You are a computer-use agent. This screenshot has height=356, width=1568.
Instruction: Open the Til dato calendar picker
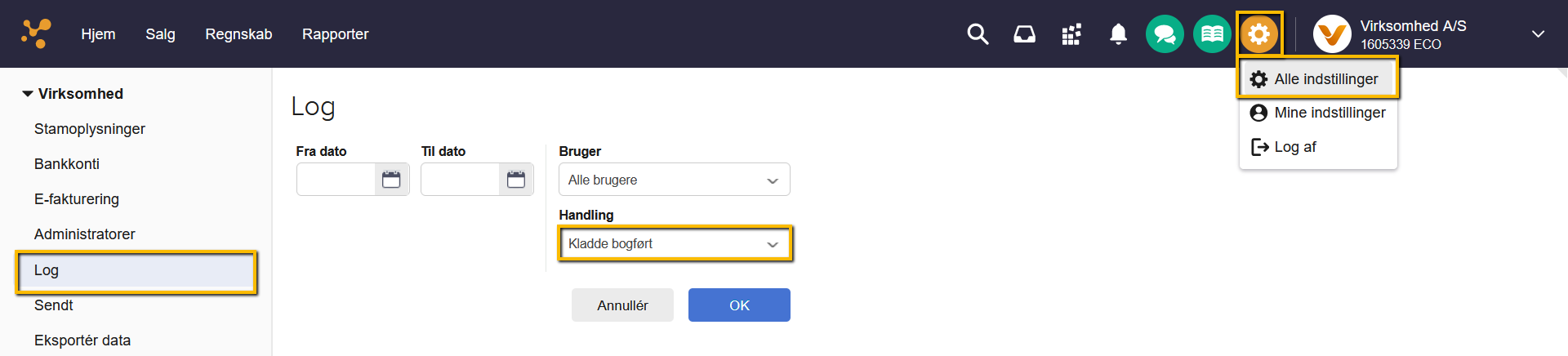516,180
